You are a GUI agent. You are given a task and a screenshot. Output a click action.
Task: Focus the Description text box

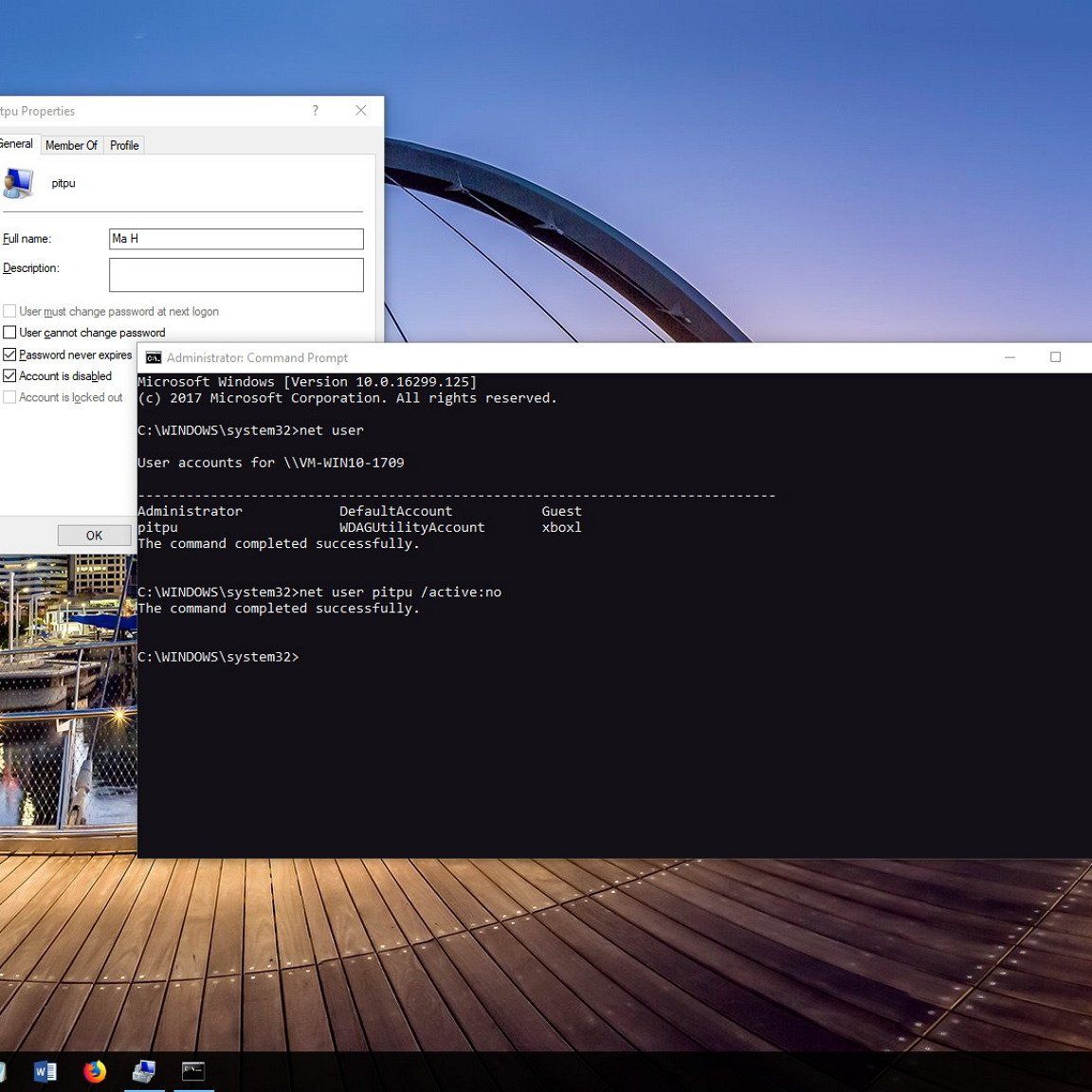(236, 275)
